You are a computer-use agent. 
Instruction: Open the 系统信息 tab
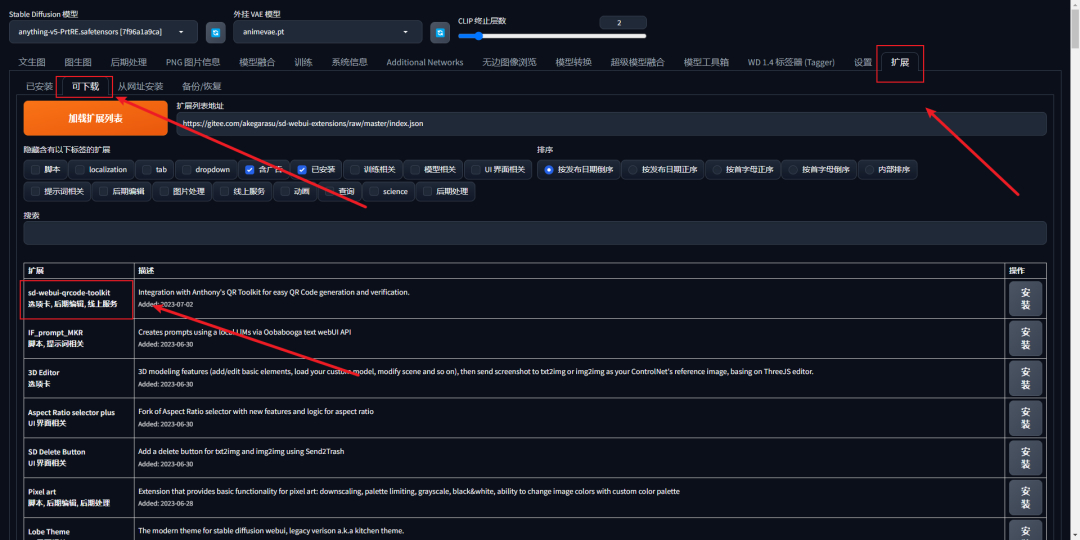(349, 62)
